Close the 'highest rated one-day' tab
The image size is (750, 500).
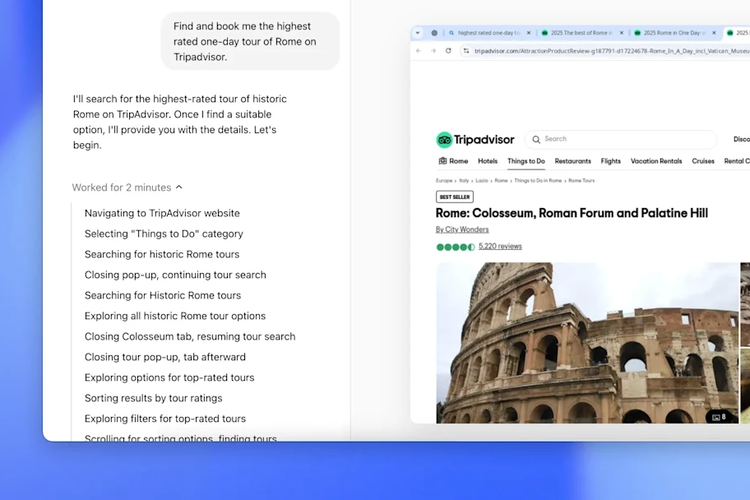pos(528,33)
